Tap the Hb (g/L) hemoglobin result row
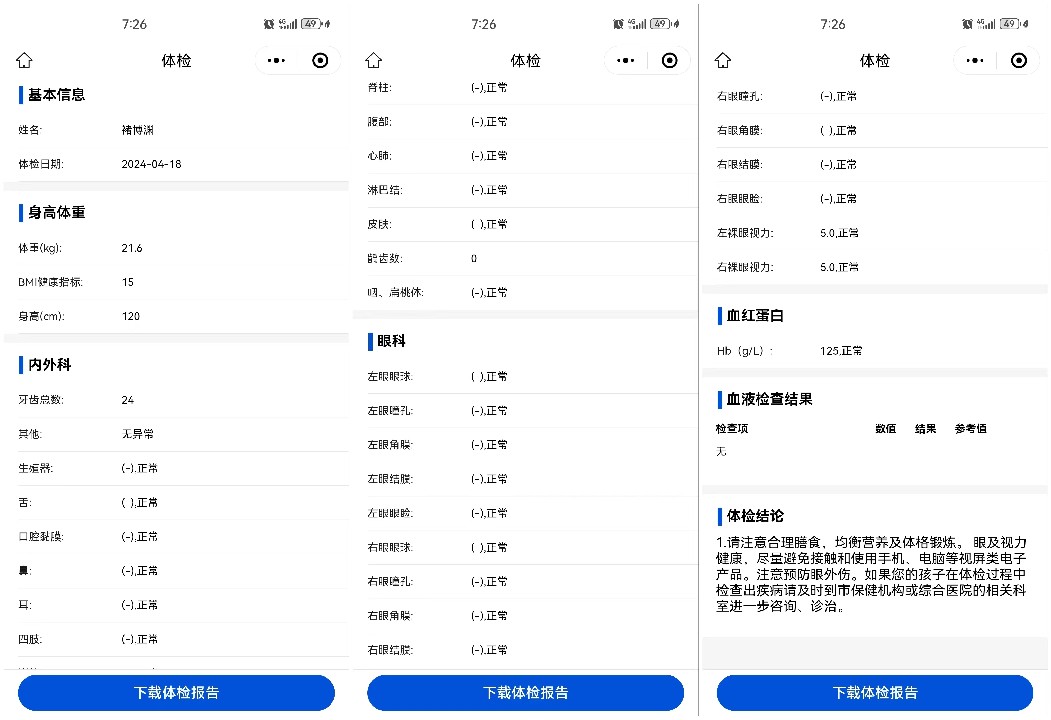This screenshot has height=720, width=1051. pos(875,351)
